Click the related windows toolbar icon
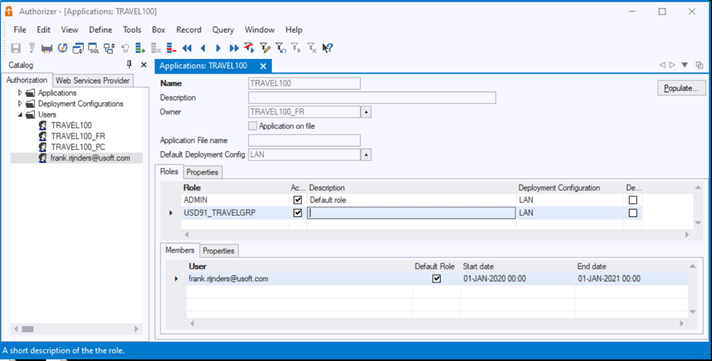The image size is (712, 361). tap(109, 48)
